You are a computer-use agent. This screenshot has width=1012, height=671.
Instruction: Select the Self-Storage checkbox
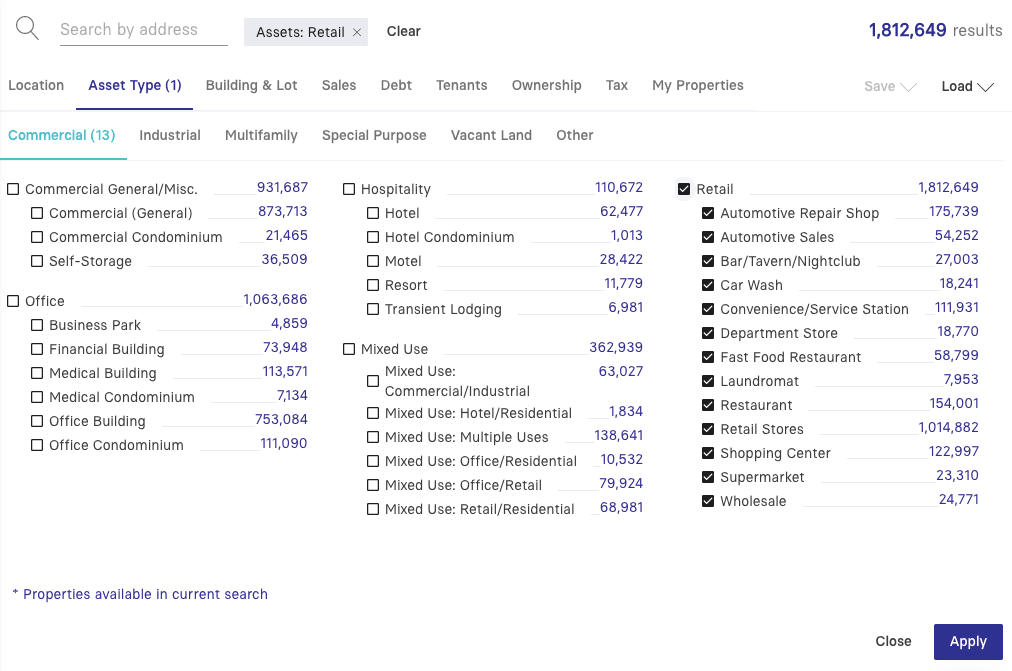[x=37, y=261]
